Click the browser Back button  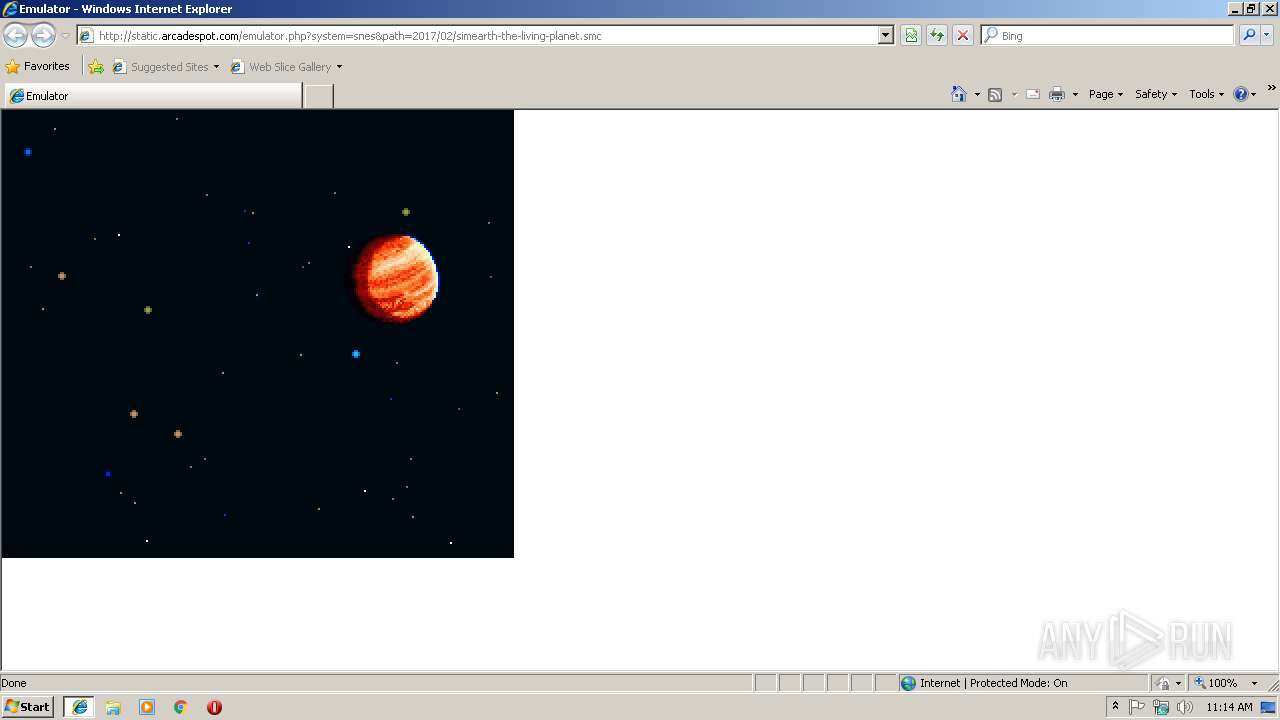pos(15,36)
